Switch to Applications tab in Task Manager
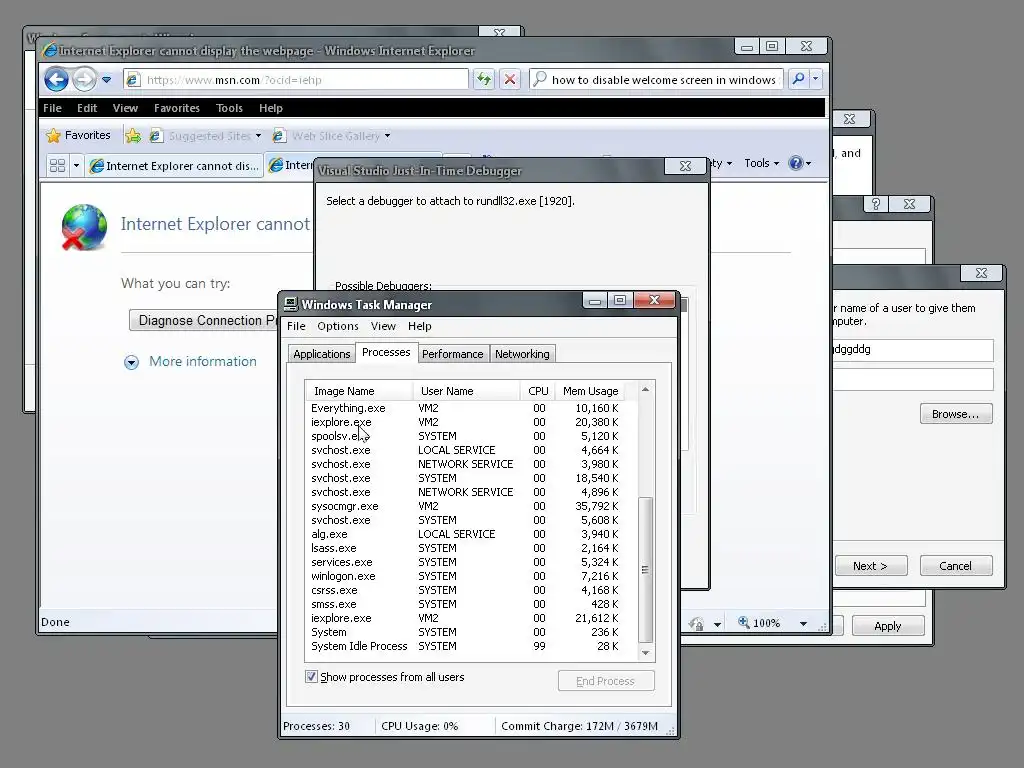Viewport: 1024px width, 768px height. click(321, 354)
